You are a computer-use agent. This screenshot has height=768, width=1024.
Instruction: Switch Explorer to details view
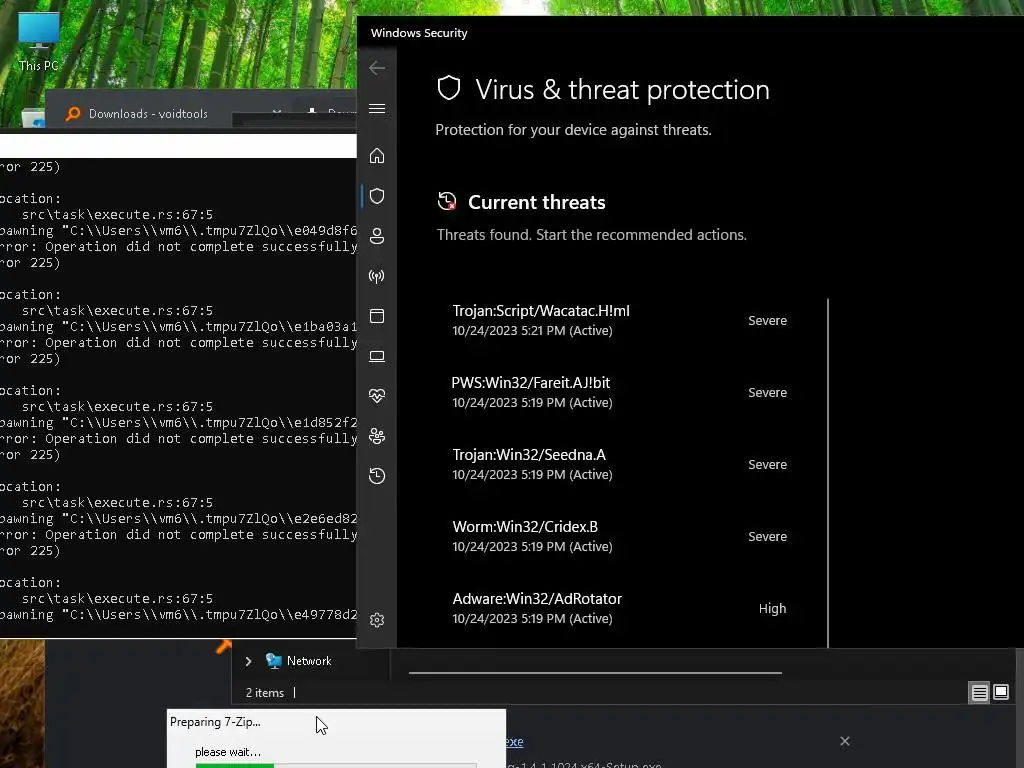coord(980,692)
